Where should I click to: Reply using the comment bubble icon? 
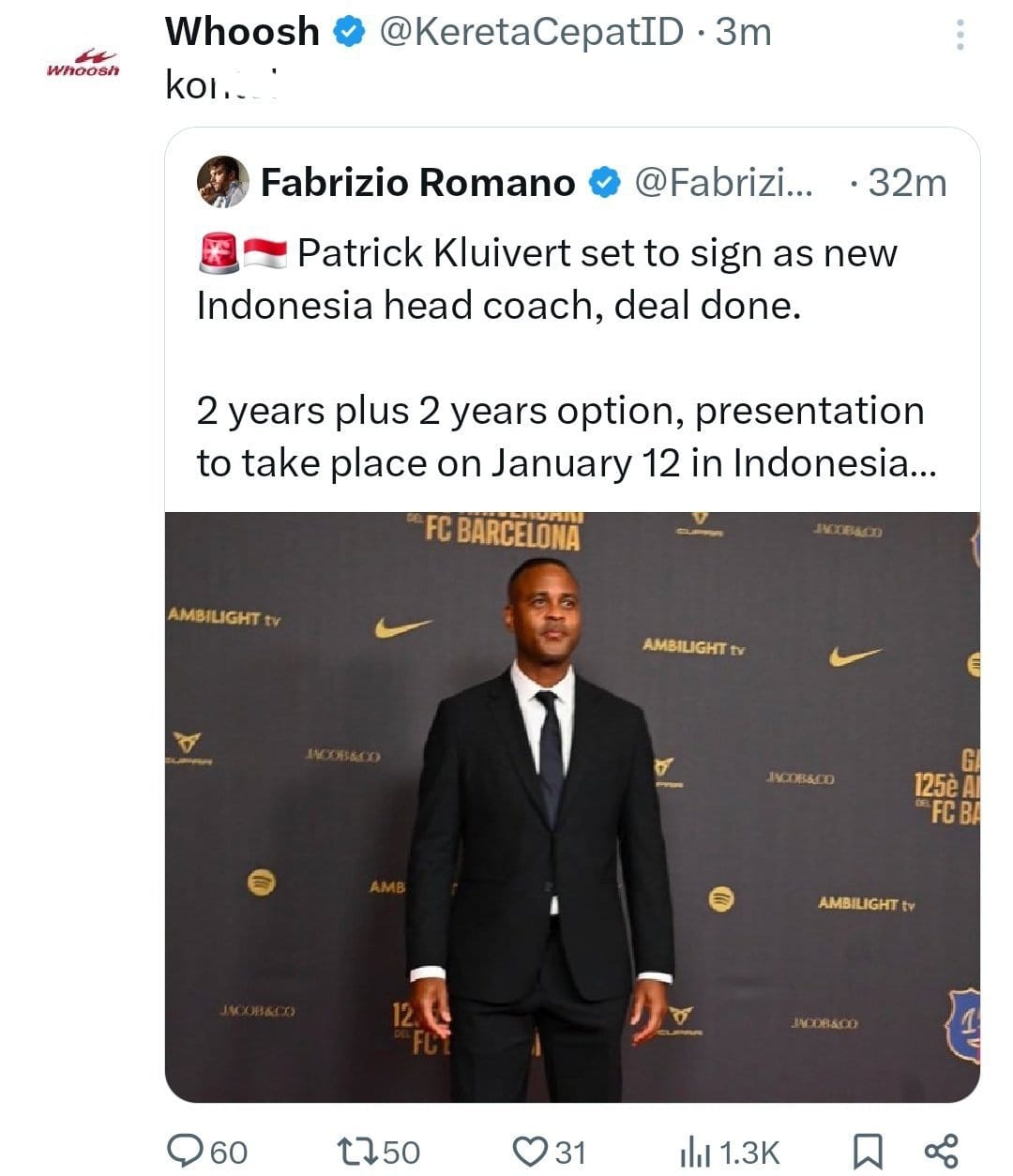pyautogui.click(x=184, y=1151)
